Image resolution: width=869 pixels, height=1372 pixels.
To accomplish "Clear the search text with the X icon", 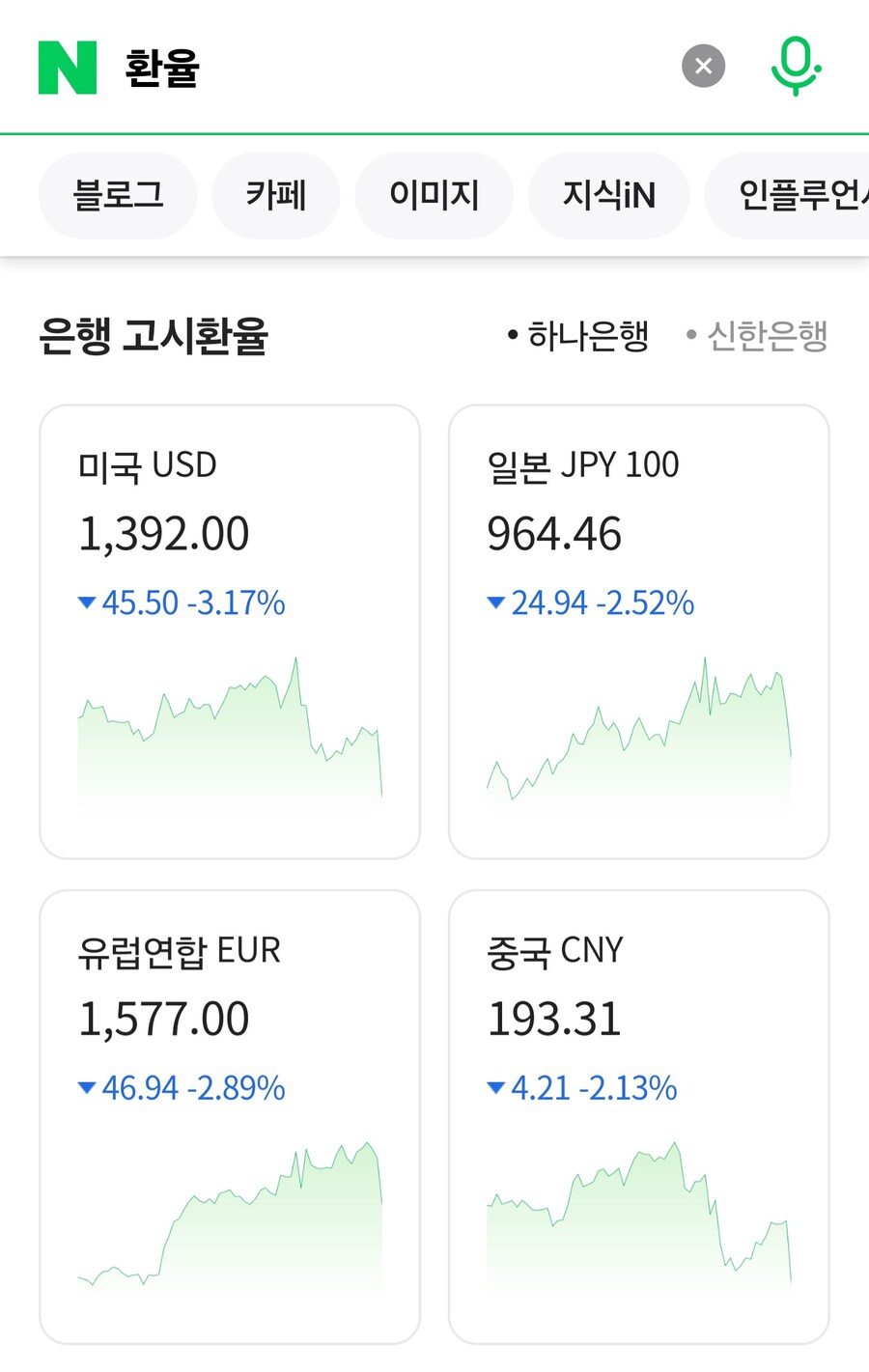I will coord(703,66).
